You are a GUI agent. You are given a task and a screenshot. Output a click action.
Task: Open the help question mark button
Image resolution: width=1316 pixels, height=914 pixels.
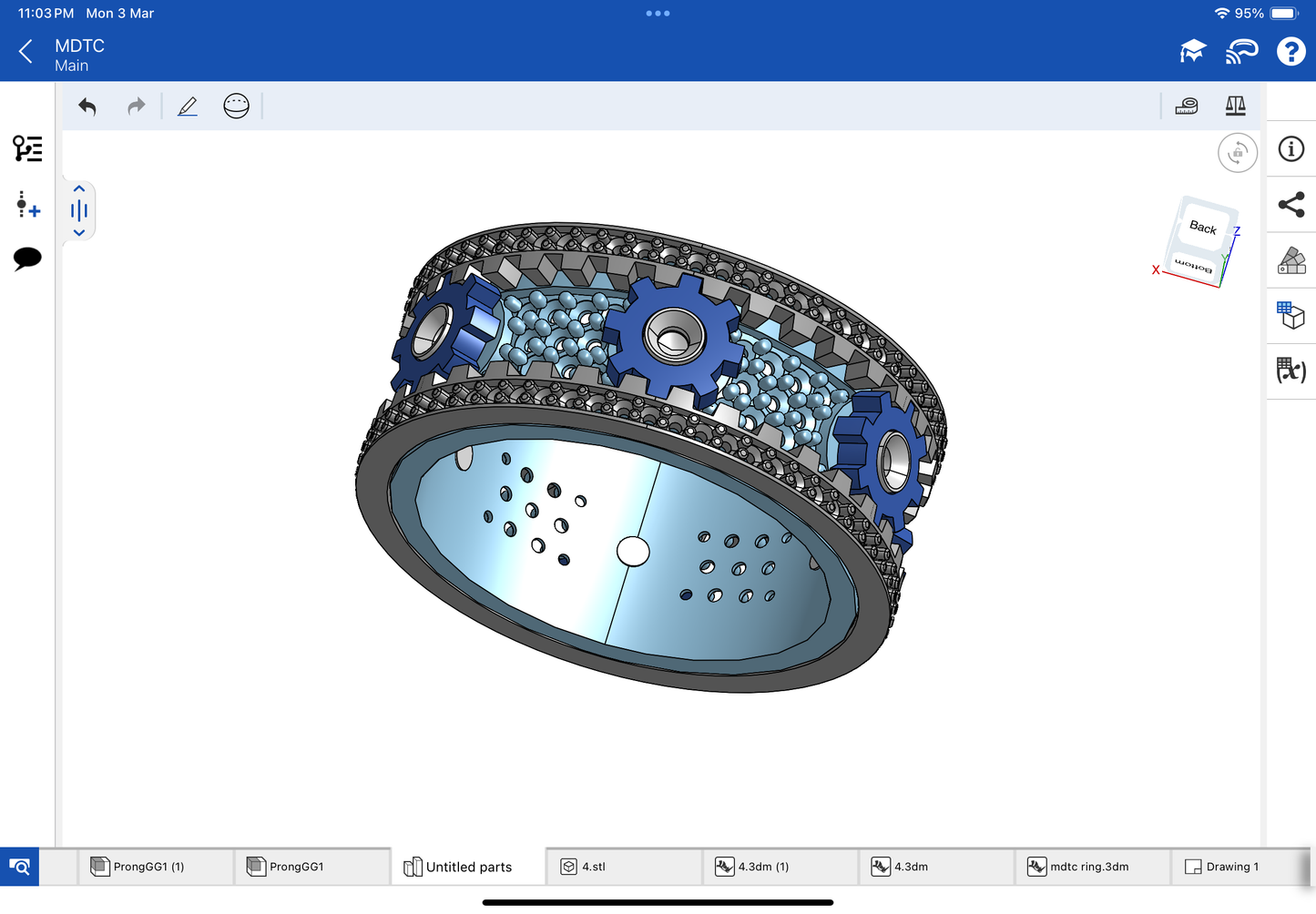click(x=1290, y=52)
